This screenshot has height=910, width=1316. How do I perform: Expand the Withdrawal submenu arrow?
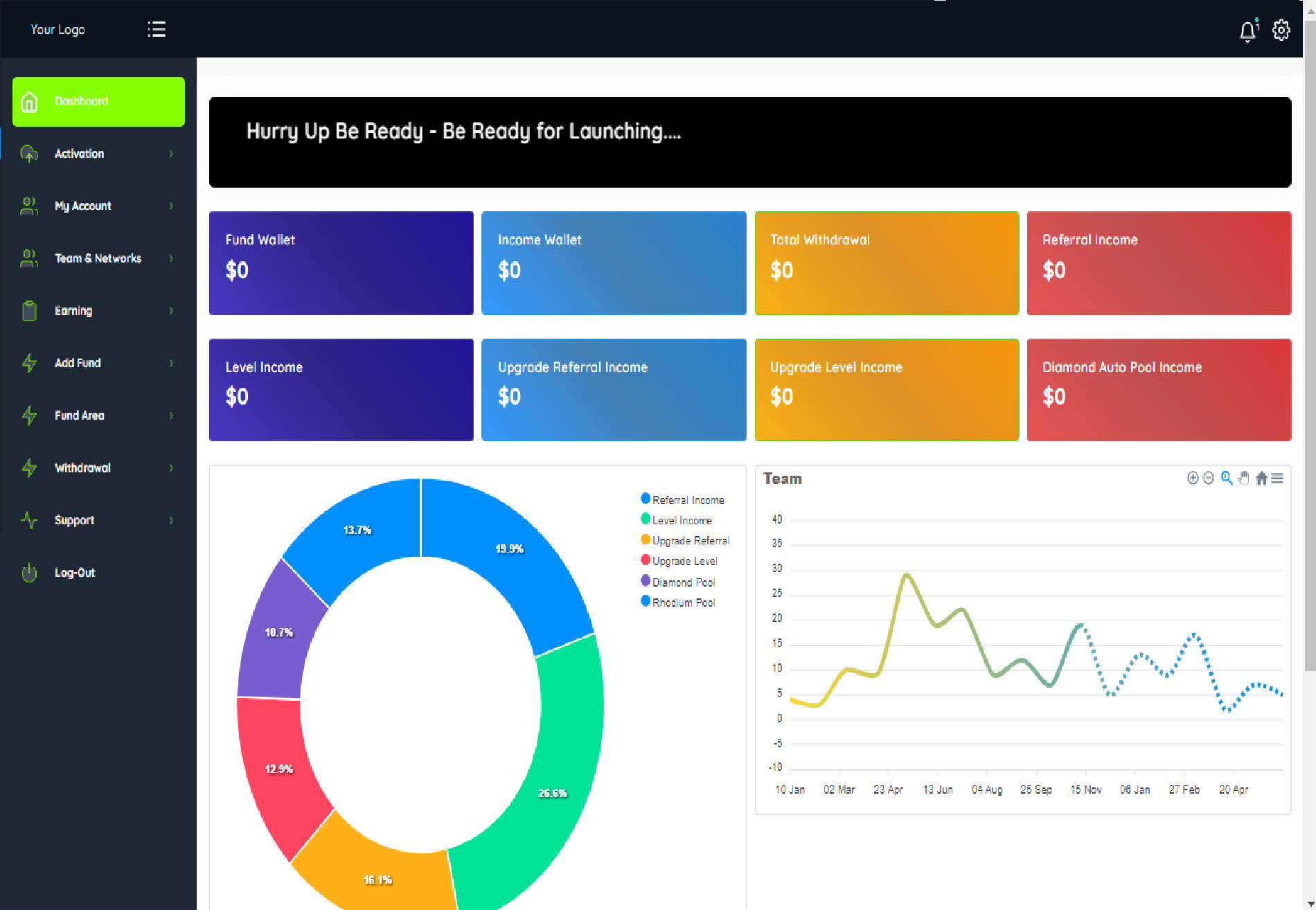(171, 468)
